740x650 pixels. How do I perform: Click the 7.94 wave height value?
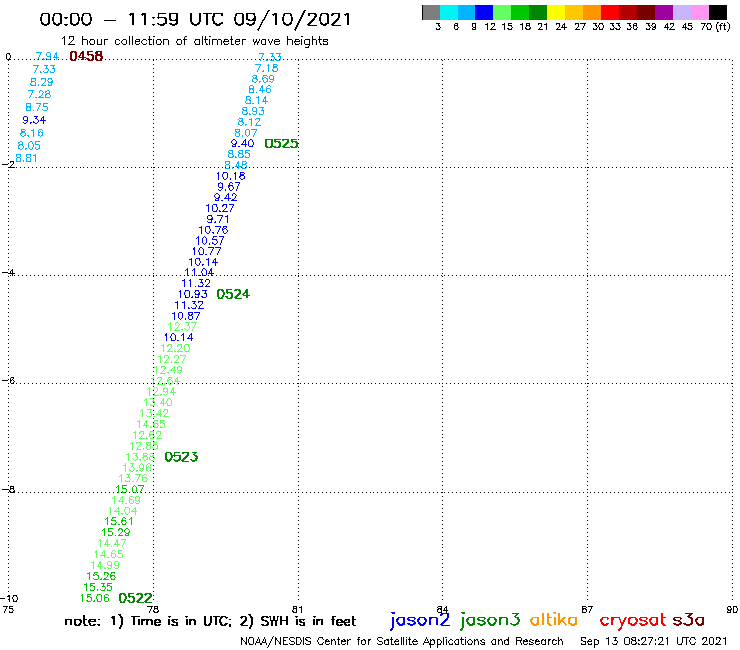coord(47,56)
